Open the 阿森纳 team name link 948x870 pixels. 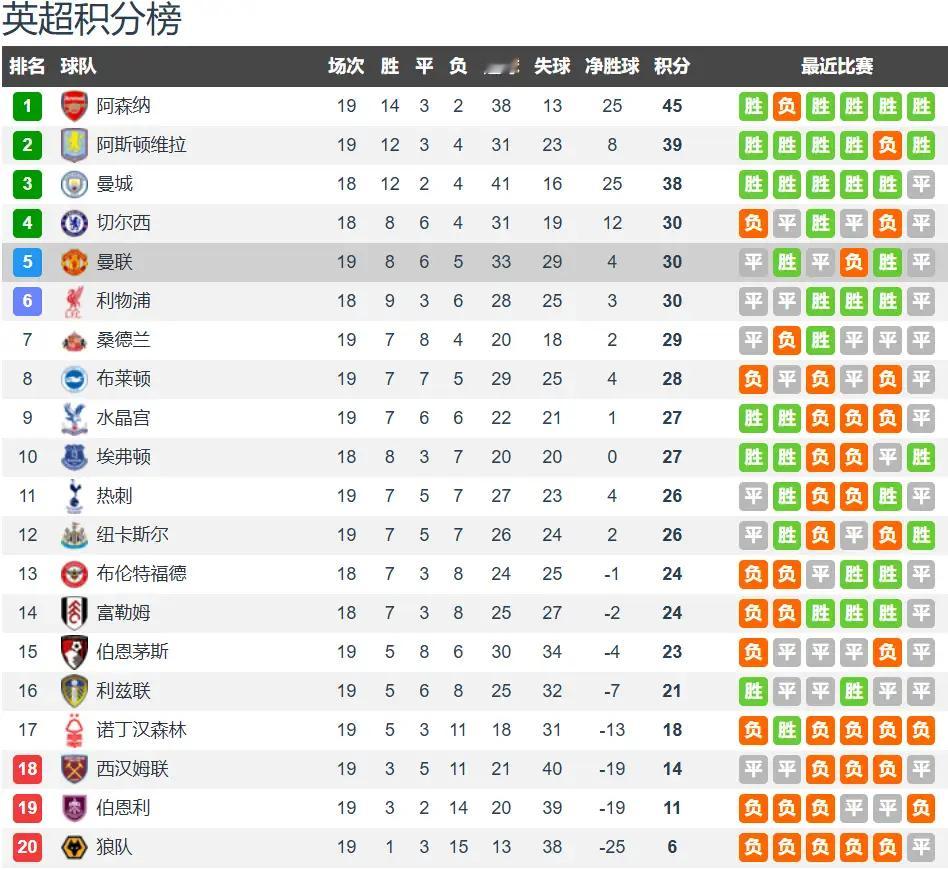click(x=123, y=106)
